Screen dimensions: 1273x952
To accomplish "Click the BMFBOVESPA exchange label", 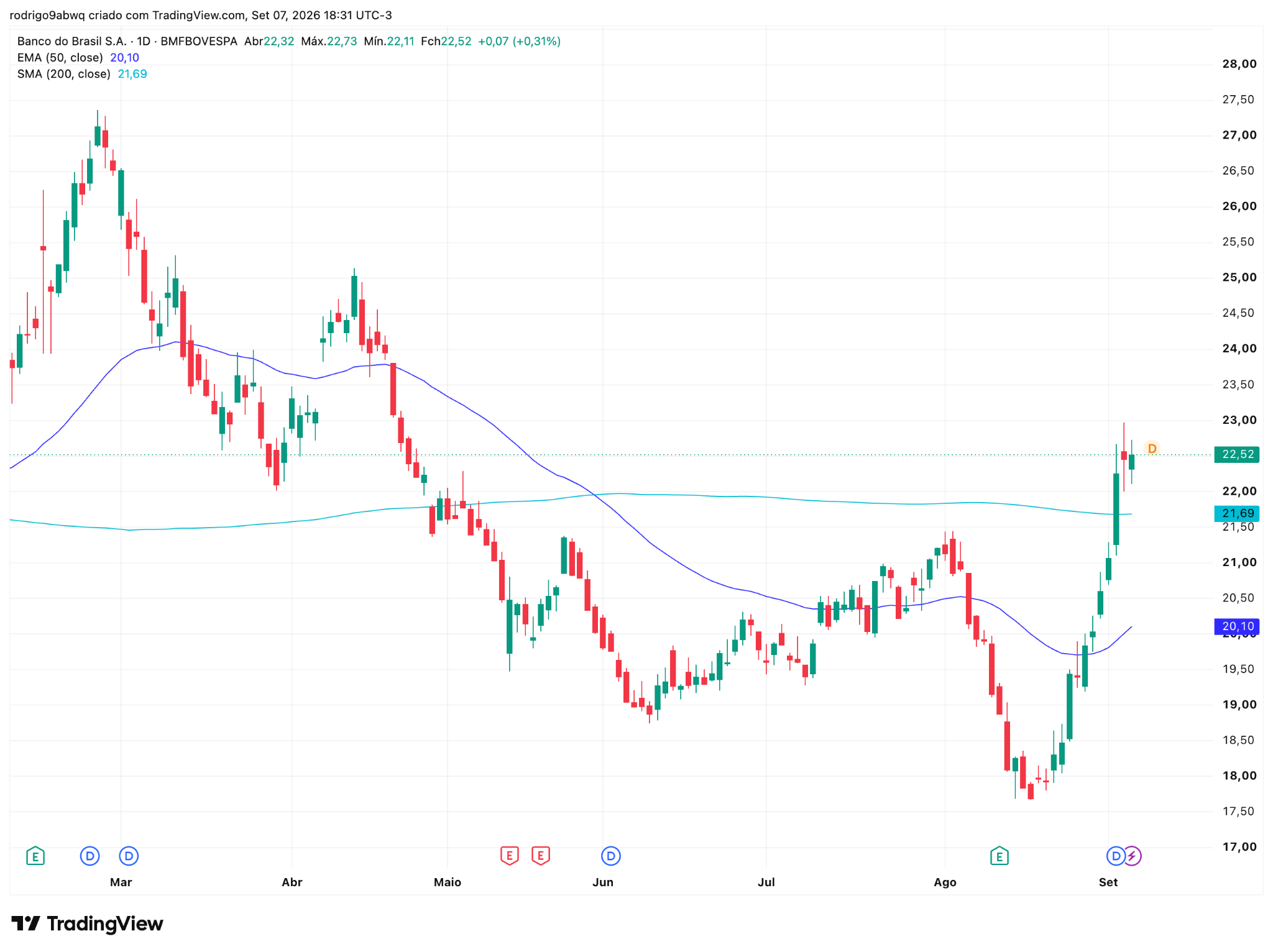I will 199,42.
